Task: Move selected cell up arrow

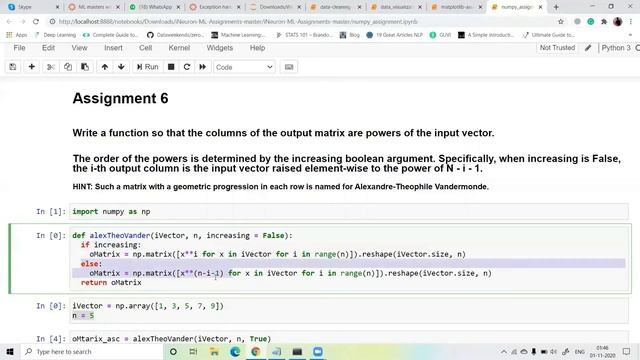Action: (105, 67)
